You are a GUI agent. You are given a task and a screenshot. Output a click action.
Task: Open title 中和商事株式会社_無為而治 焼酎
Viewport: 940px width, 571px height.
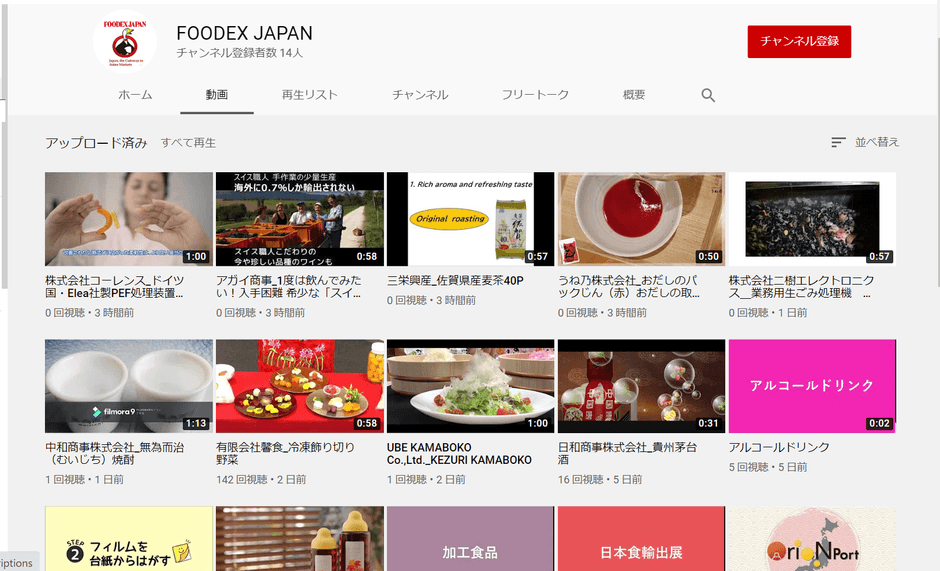(115, 453)
